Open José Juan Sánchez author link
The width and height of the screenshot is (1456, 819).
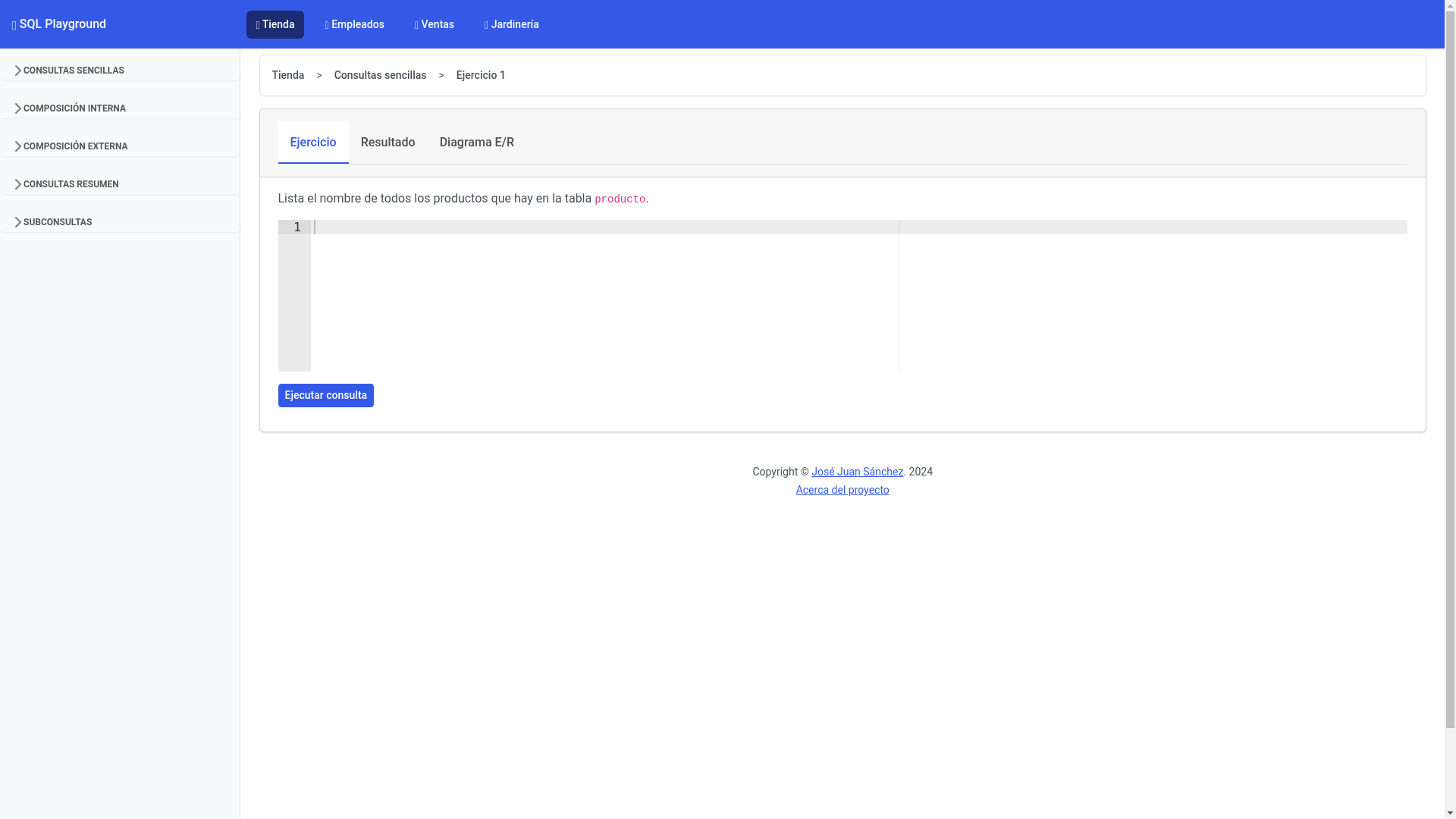(858, 472)
